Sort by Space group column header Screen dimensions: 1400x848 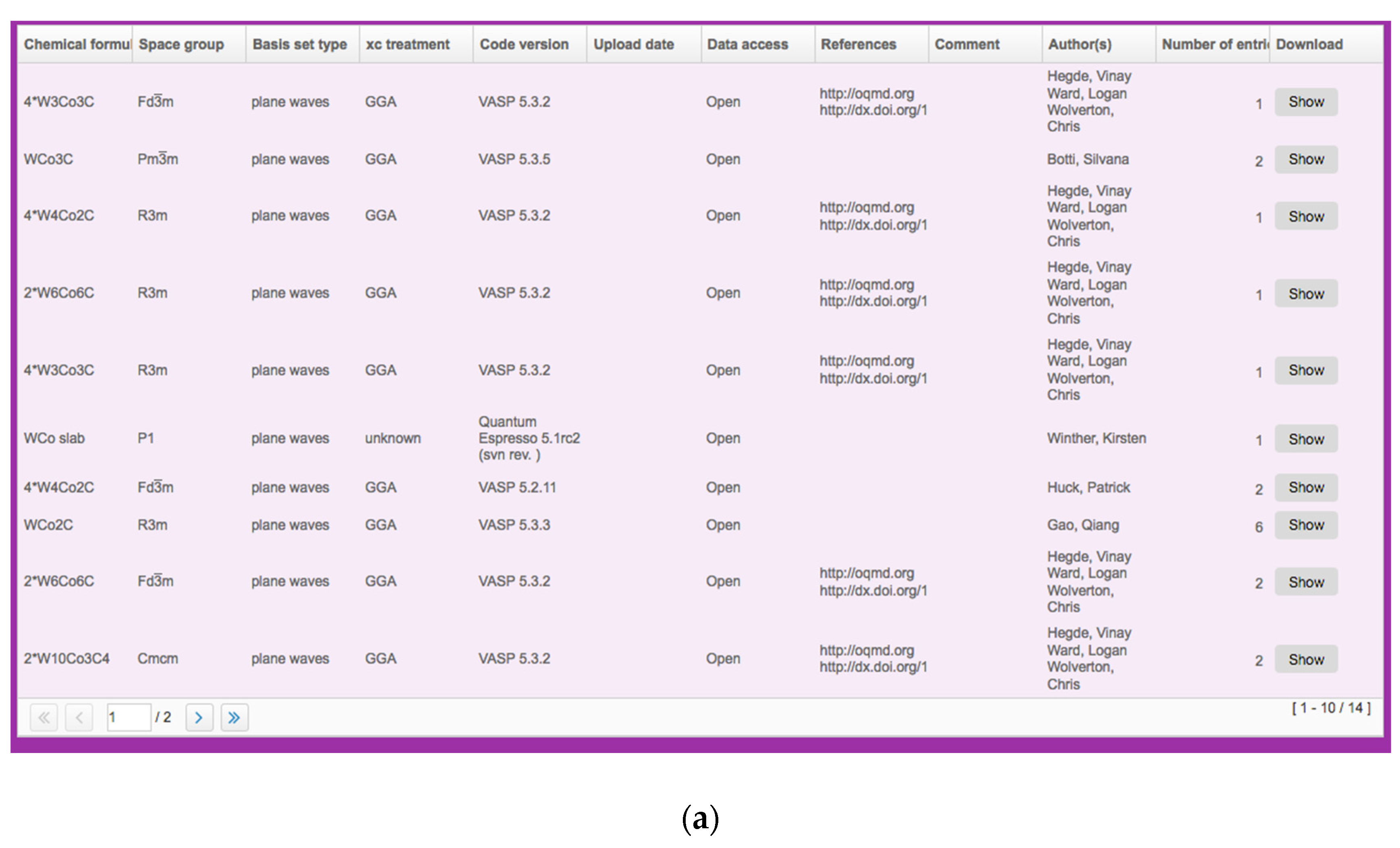point(182,44)
